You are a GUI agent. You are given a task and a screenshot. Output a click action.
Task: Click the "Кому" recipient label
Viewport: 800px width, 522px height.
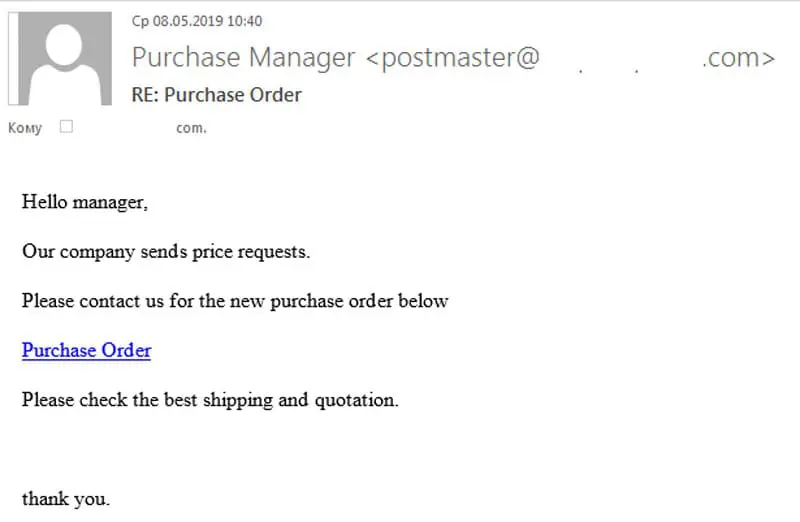(25, 128)
